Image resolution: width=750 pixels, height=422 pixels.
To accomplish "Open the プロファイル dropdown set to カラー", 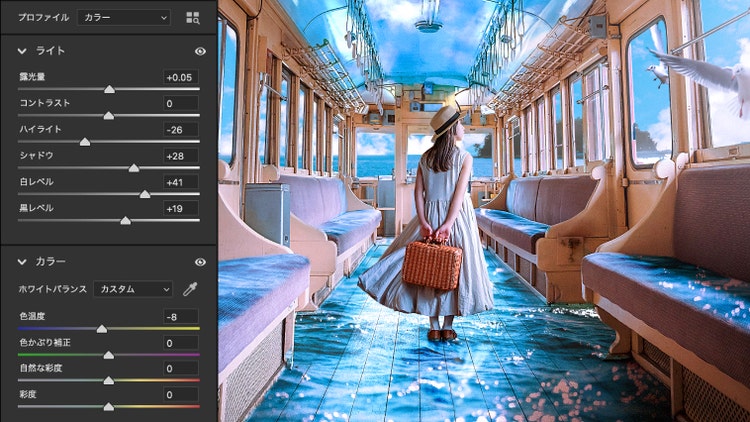I will click(123, 18).
